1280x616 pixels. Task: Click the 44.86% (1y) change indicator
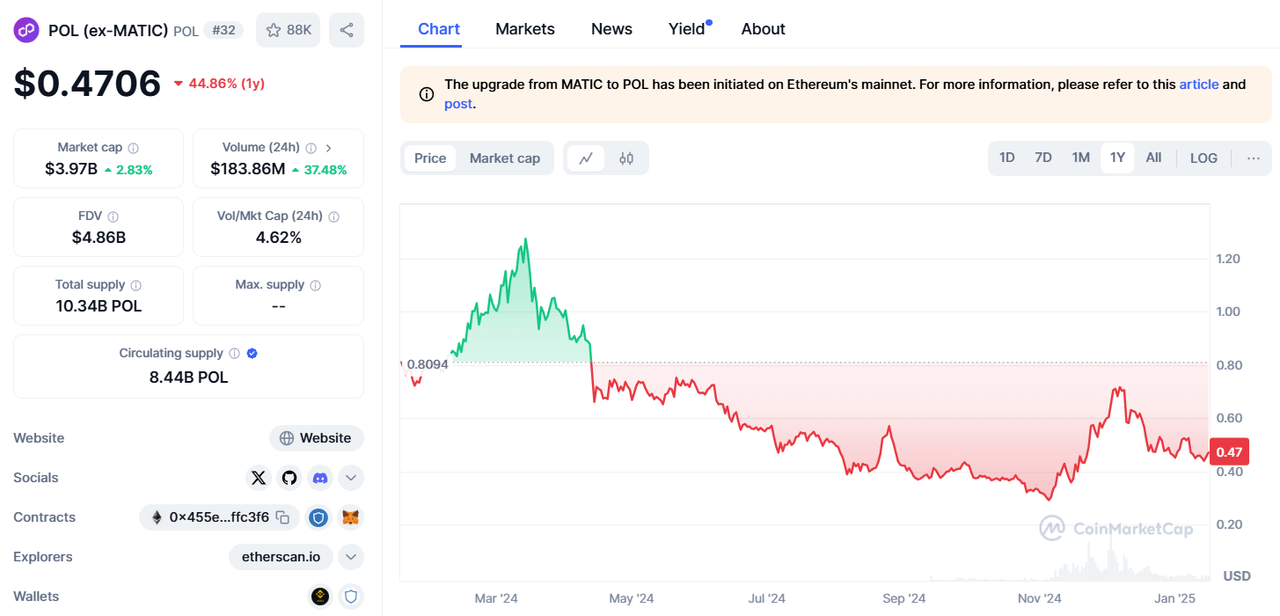click(219, 83)
